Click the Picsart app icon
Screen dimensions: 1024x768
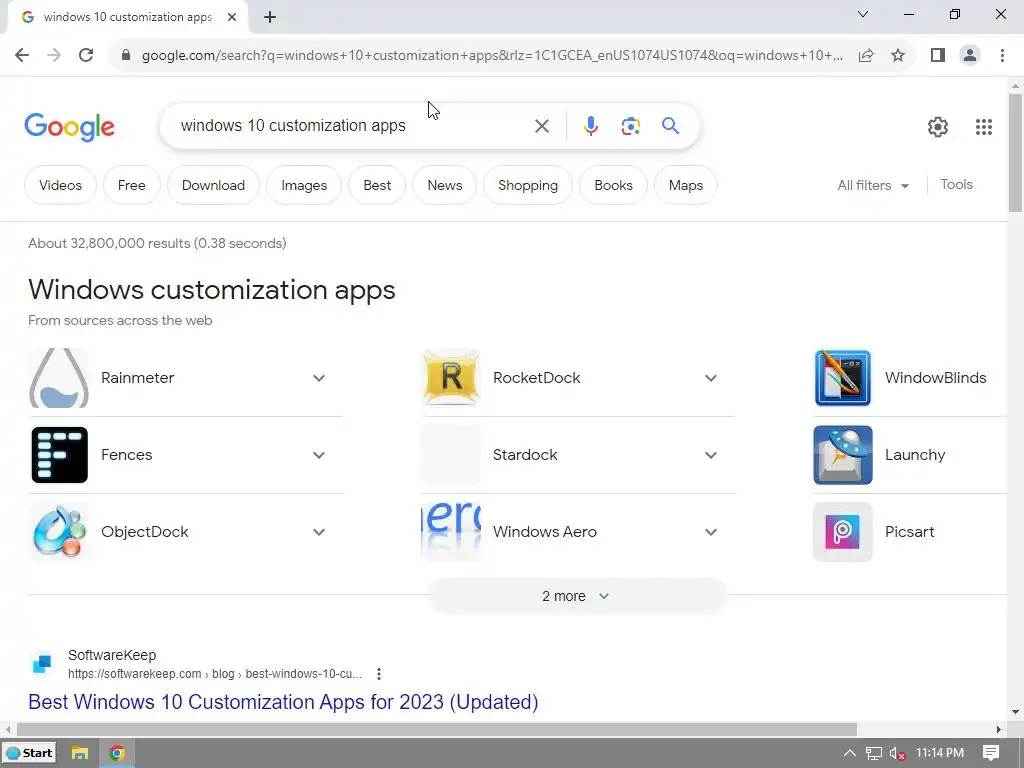pos(842,532)
